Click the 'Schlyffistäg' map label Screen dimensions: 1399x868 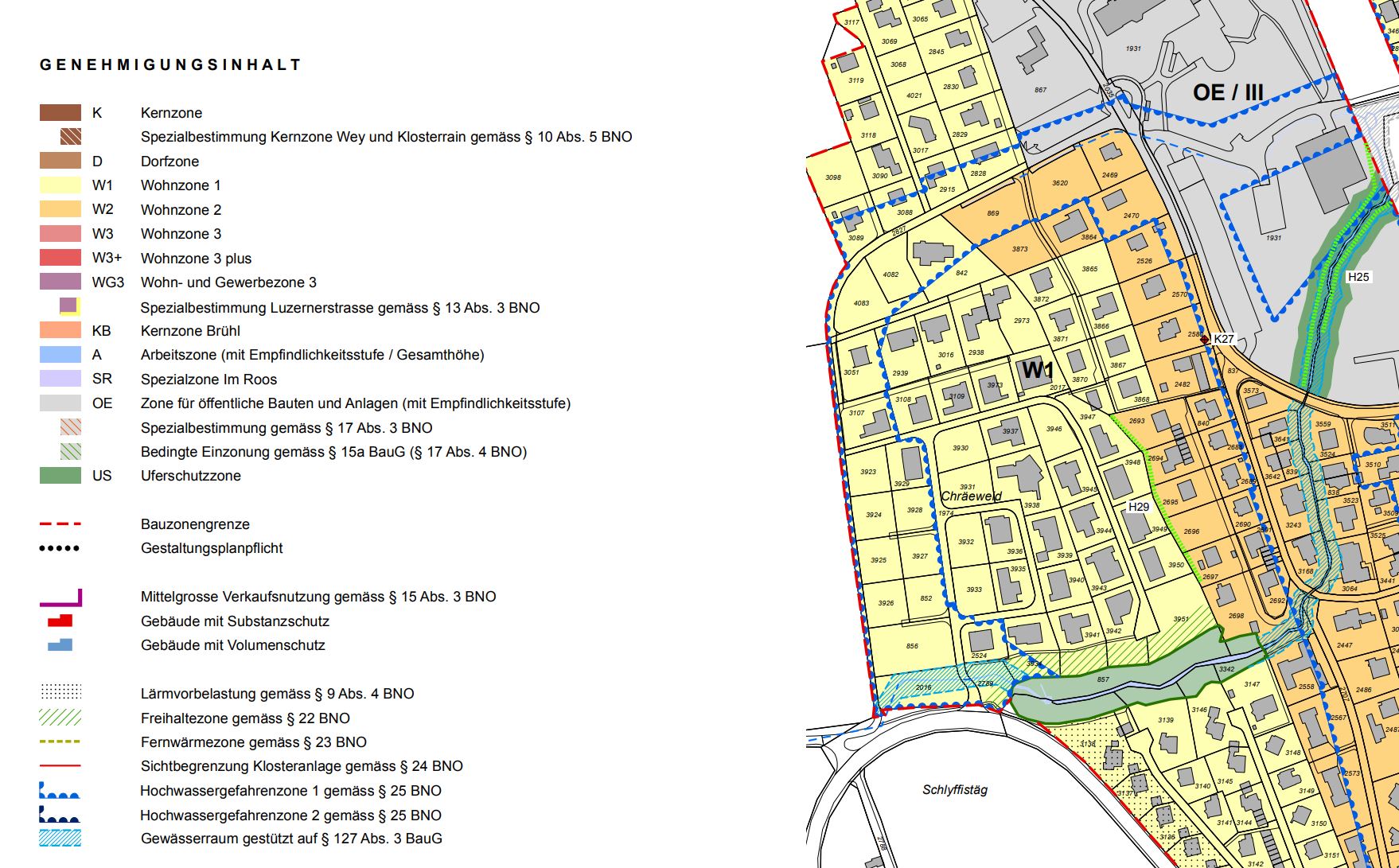[955, 790]
